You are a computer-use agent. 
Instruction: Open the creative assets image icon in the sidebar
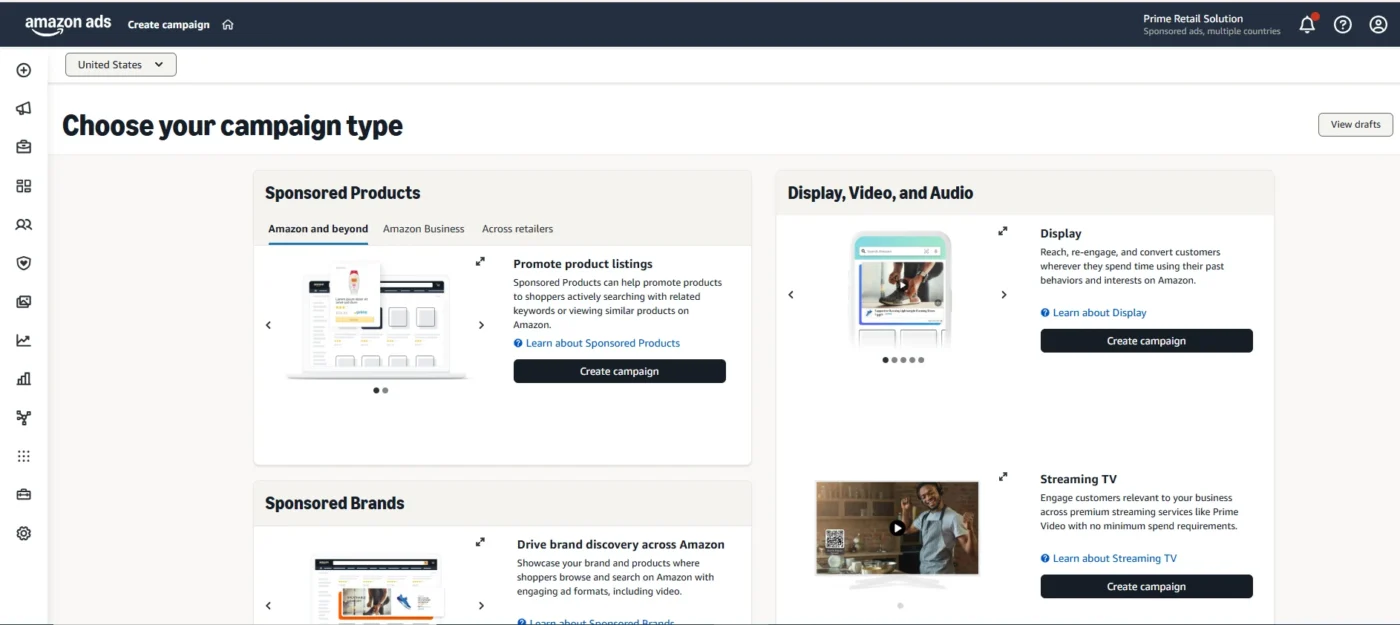click(24, 302)
